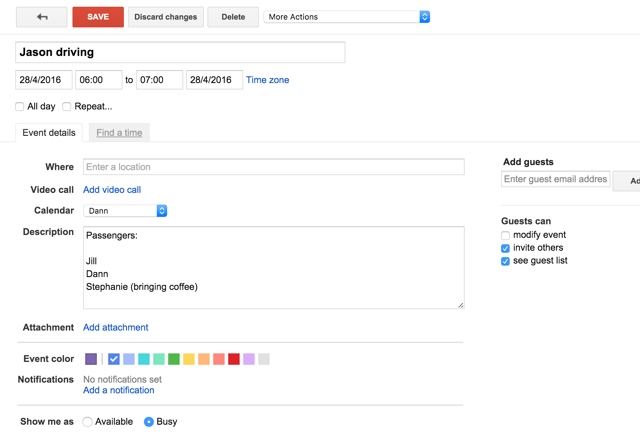
Task: Select the yellow event color swatch
Action: [x=189, y=359]
